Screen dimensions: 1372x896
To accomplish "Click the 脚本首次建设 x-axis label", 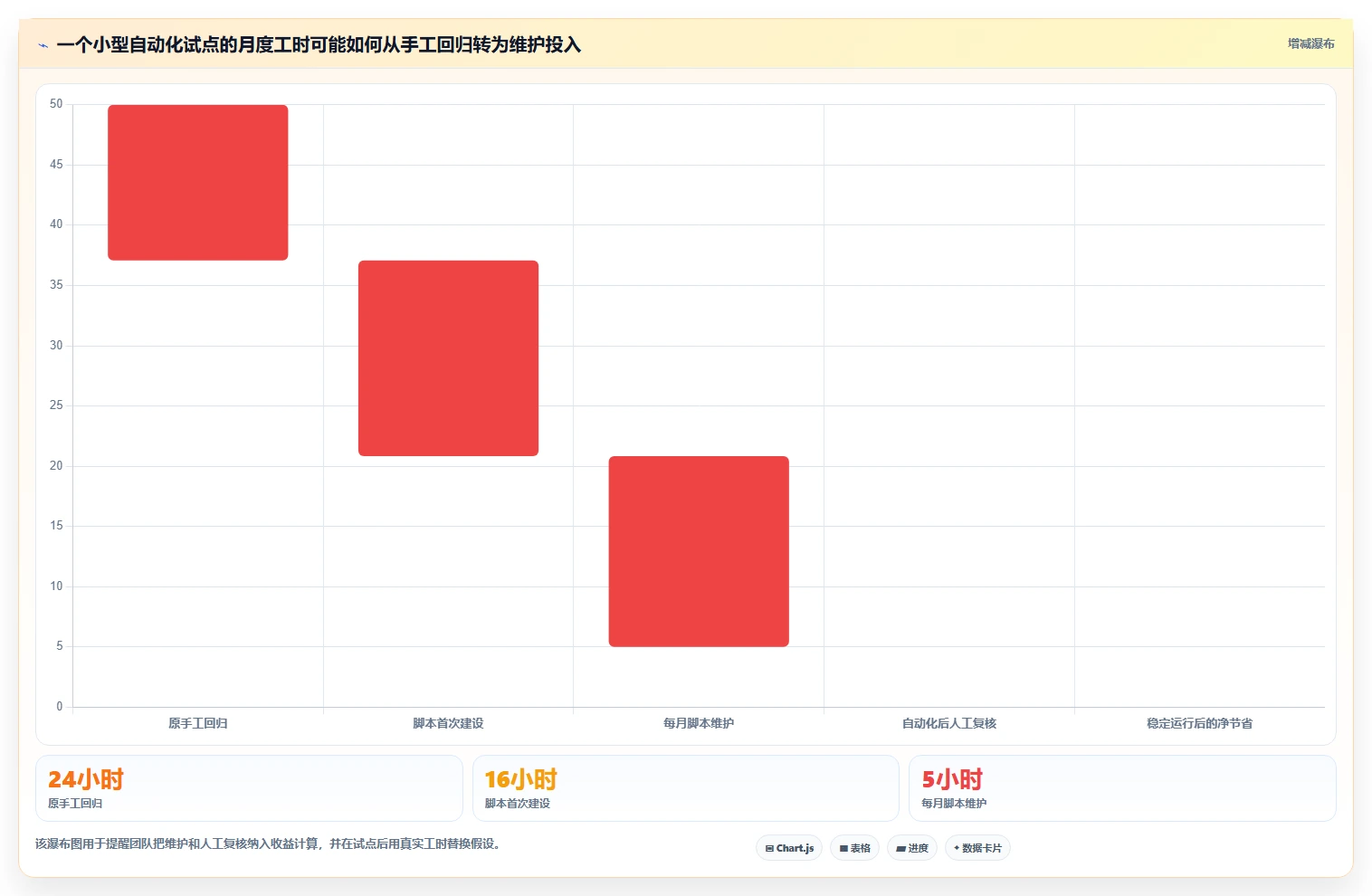I will (448, 723).
